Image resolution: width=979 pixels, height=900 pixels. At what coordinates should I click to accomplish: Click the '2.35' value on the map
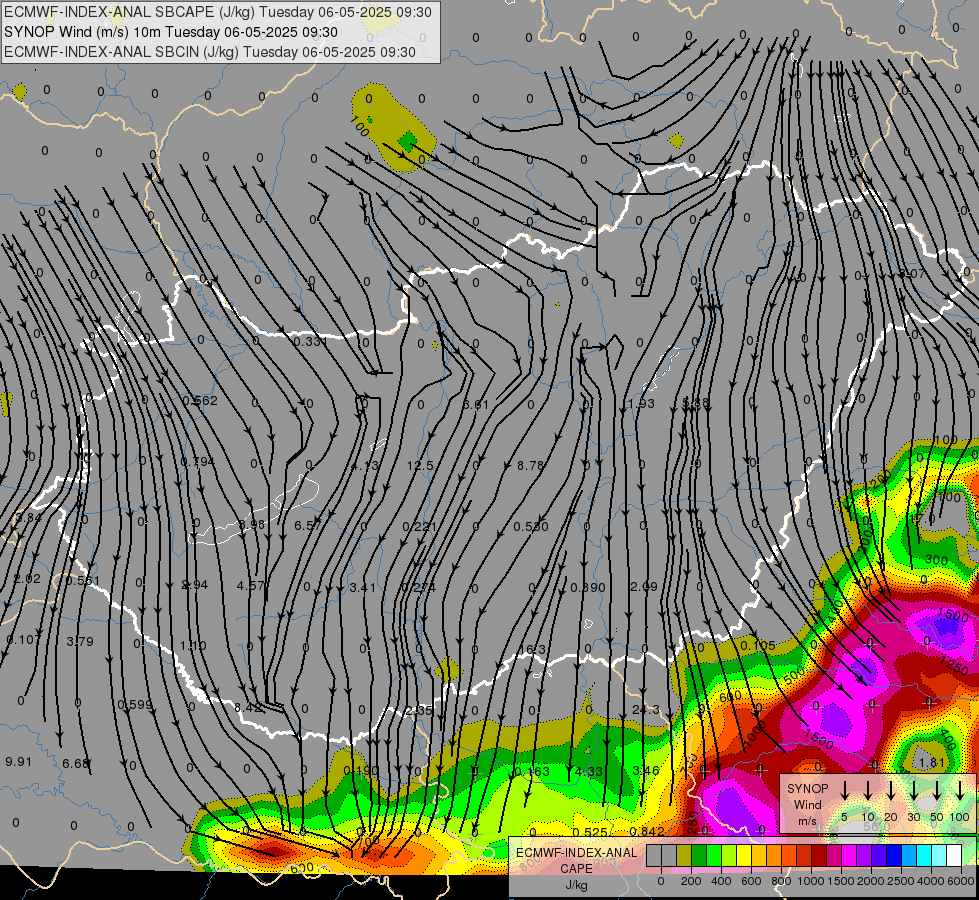[418, 711]
